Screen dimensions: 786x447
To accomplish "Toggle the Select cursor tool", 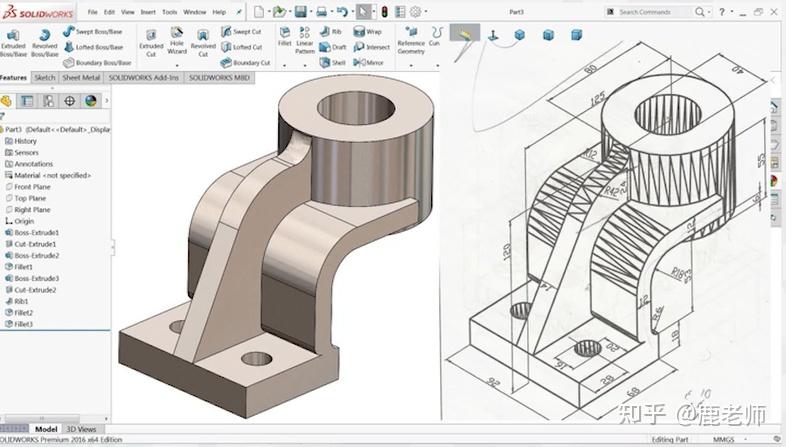I will coord(363,12).
